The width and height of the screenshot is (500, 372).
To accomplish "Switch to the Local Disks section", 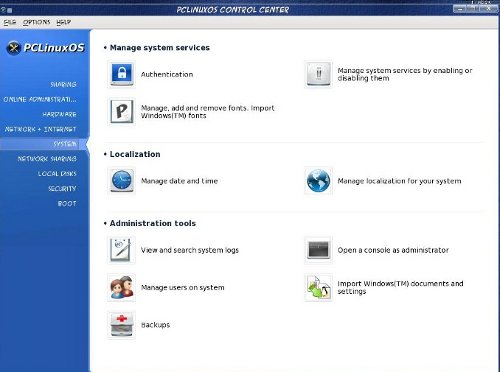I will [57, 174].
